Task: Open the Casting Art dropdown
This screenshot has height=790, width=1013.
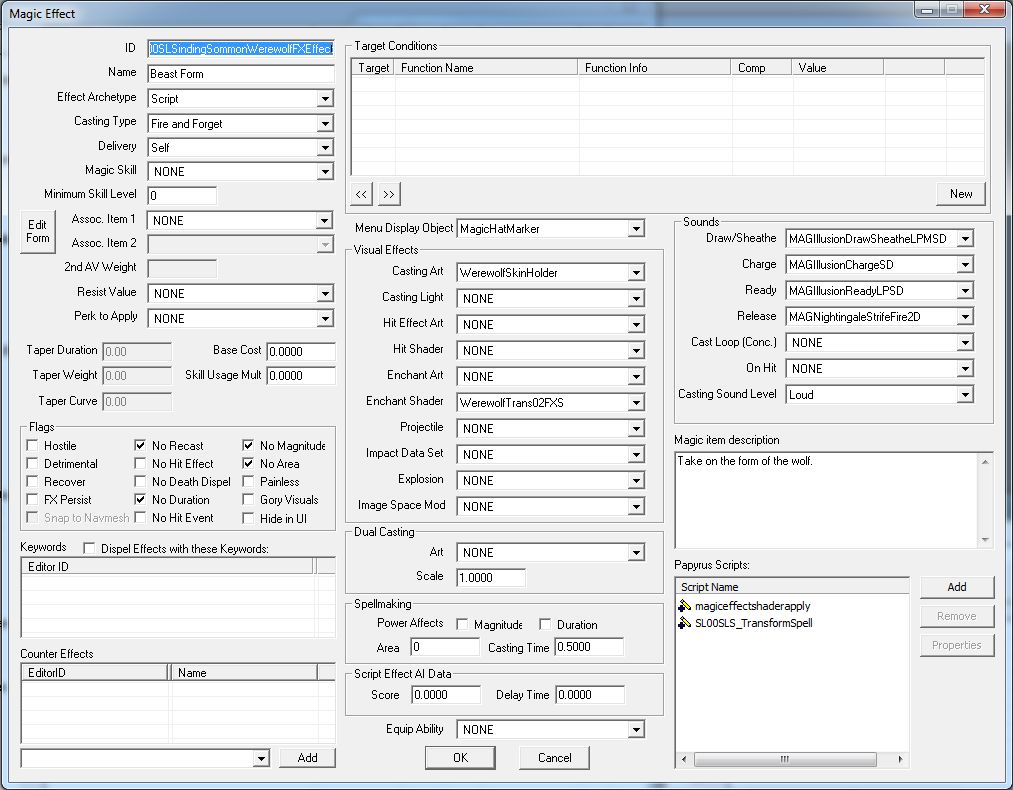Action: pyautogui.click(x=636, y=273)
